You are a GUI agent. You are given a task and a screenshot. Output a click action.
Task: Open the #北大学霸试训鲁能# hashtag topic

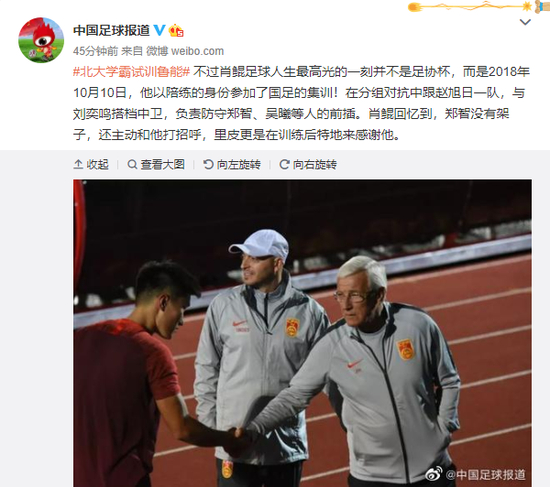tap(132, 72)
